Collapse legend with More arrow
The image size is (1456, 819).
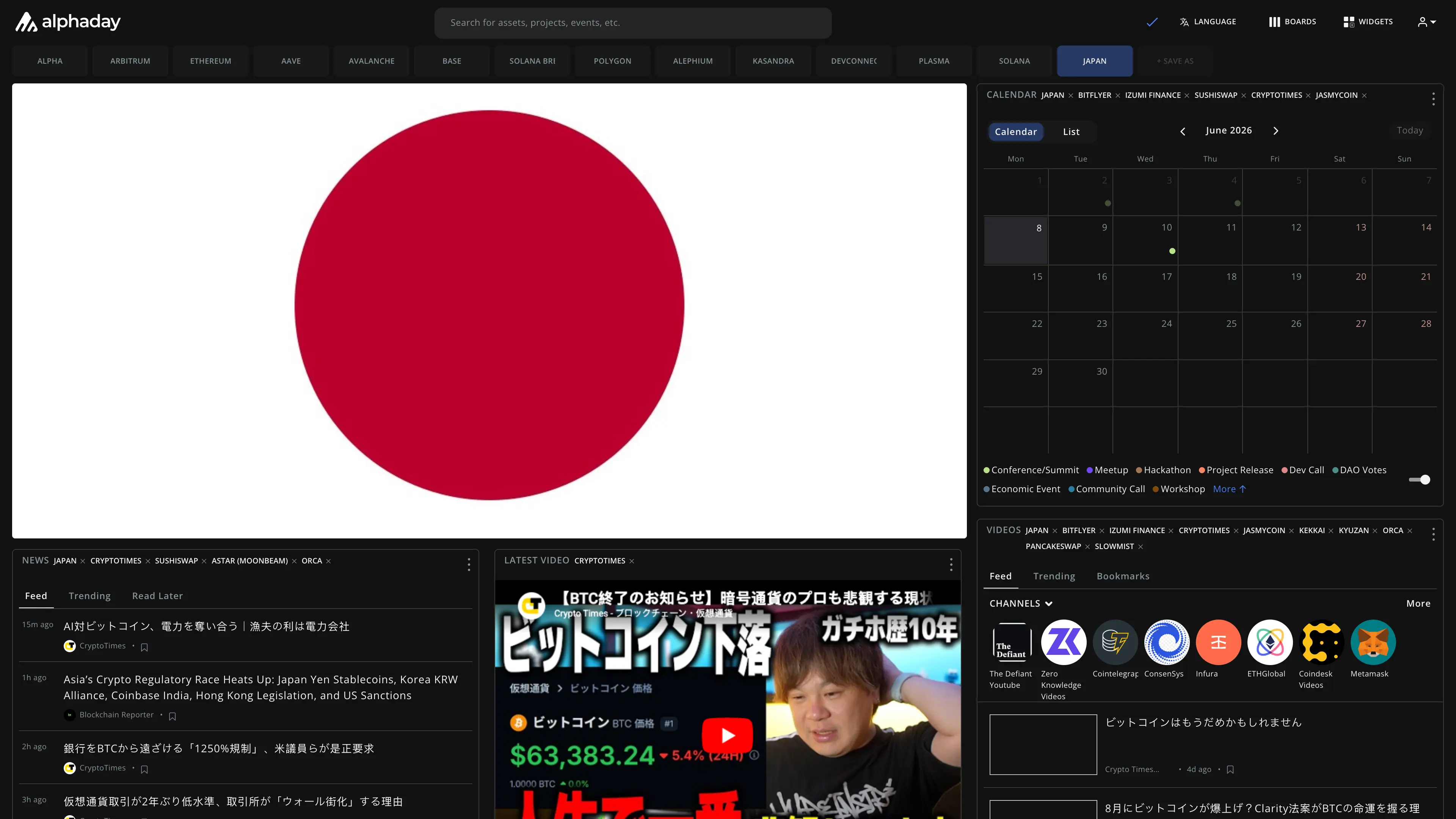click(1229, 490)
